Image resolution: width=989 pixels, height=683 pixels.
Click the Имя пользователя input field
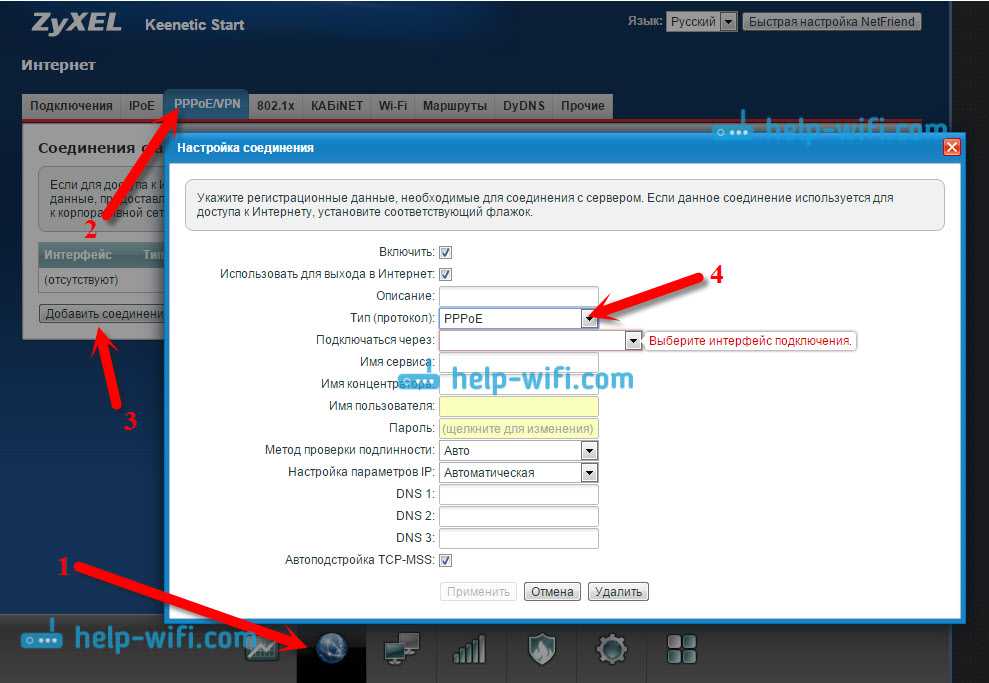(518, 406)
